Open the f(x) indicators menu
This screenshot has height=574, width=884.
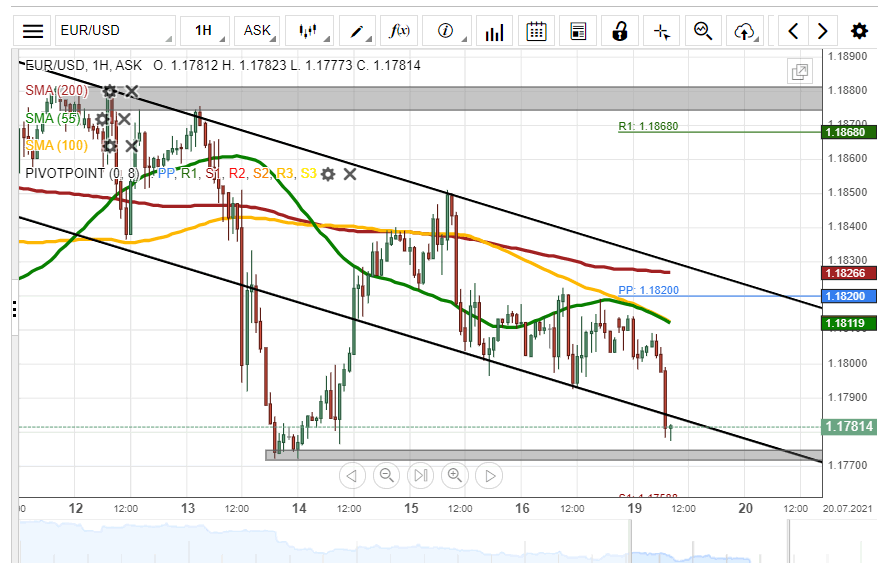[399, 30]
